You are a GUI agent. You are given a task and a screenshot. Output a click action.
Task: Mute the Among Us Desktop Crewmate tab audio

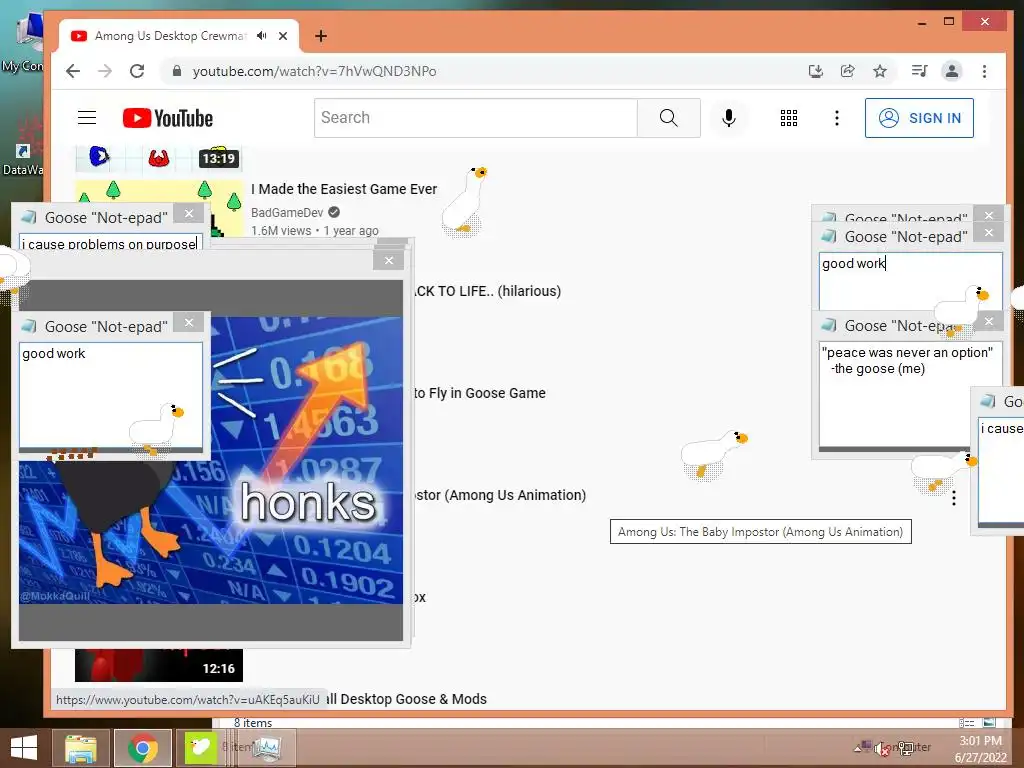262,36
